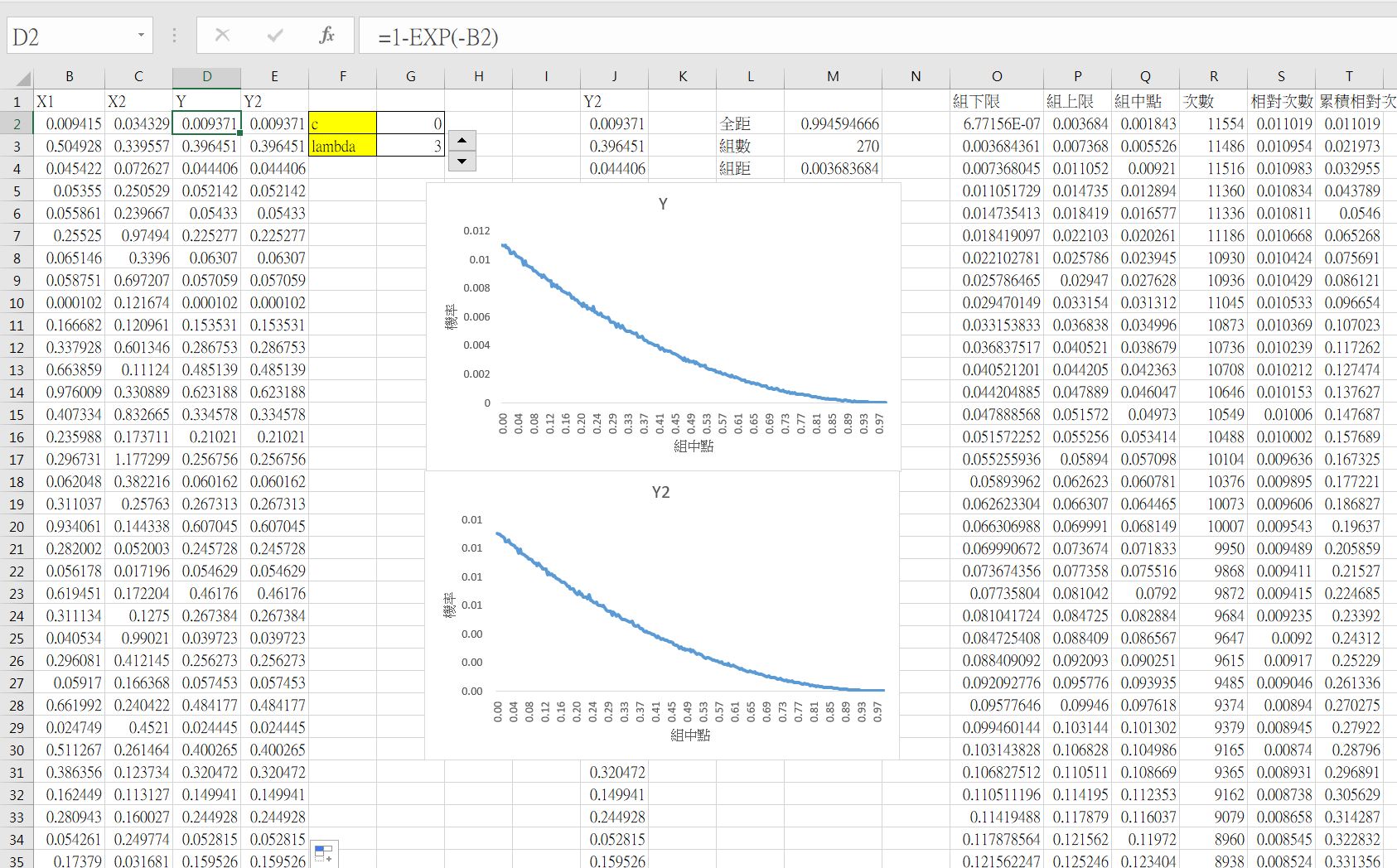Click the formula bar with =1-EXP(-B2)
Image resolution: width=1397 pixels, height=868 pixels.
coord(878,36)
